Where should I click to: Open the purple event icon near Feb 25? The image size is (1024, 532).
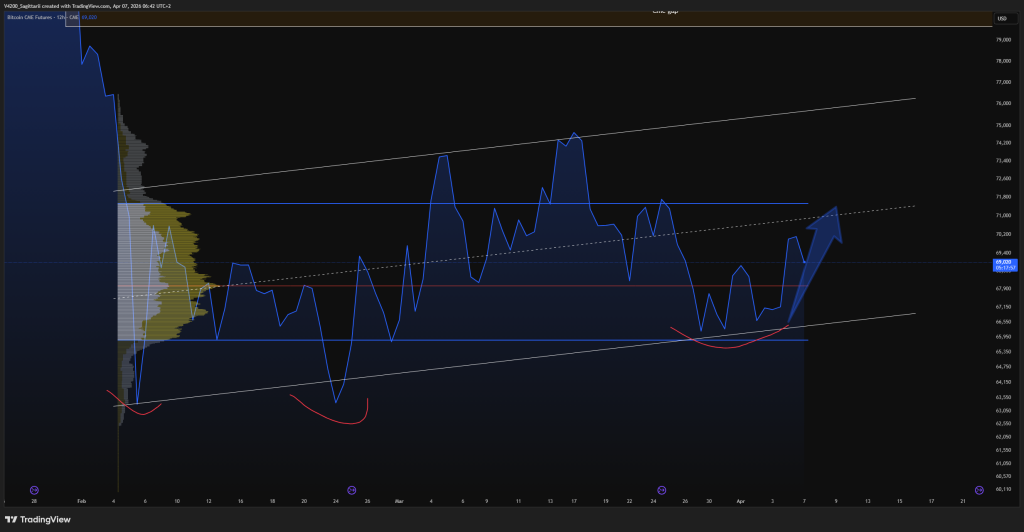[x=352, y=489]
